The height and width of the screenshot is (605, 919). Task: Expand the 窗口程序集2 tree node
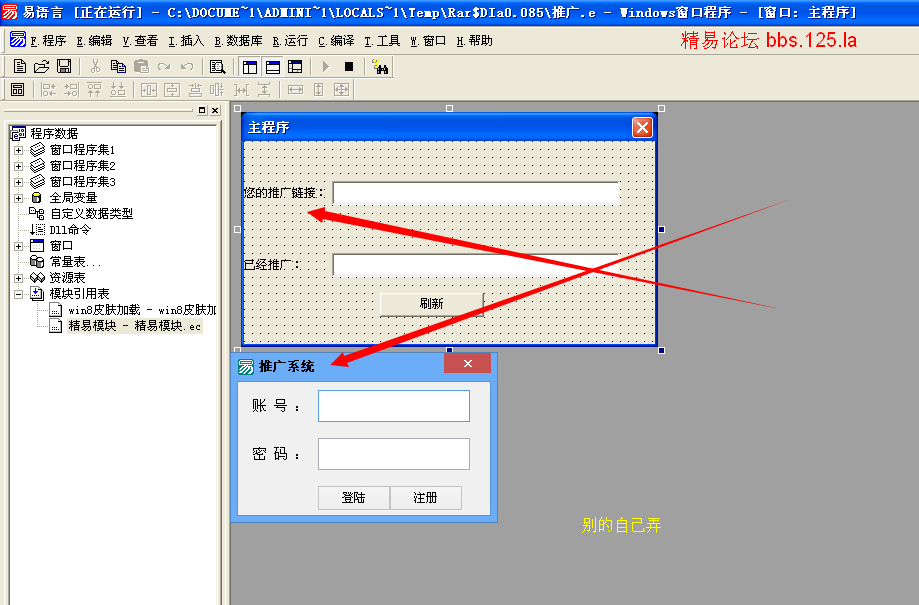tap(19, 166)
